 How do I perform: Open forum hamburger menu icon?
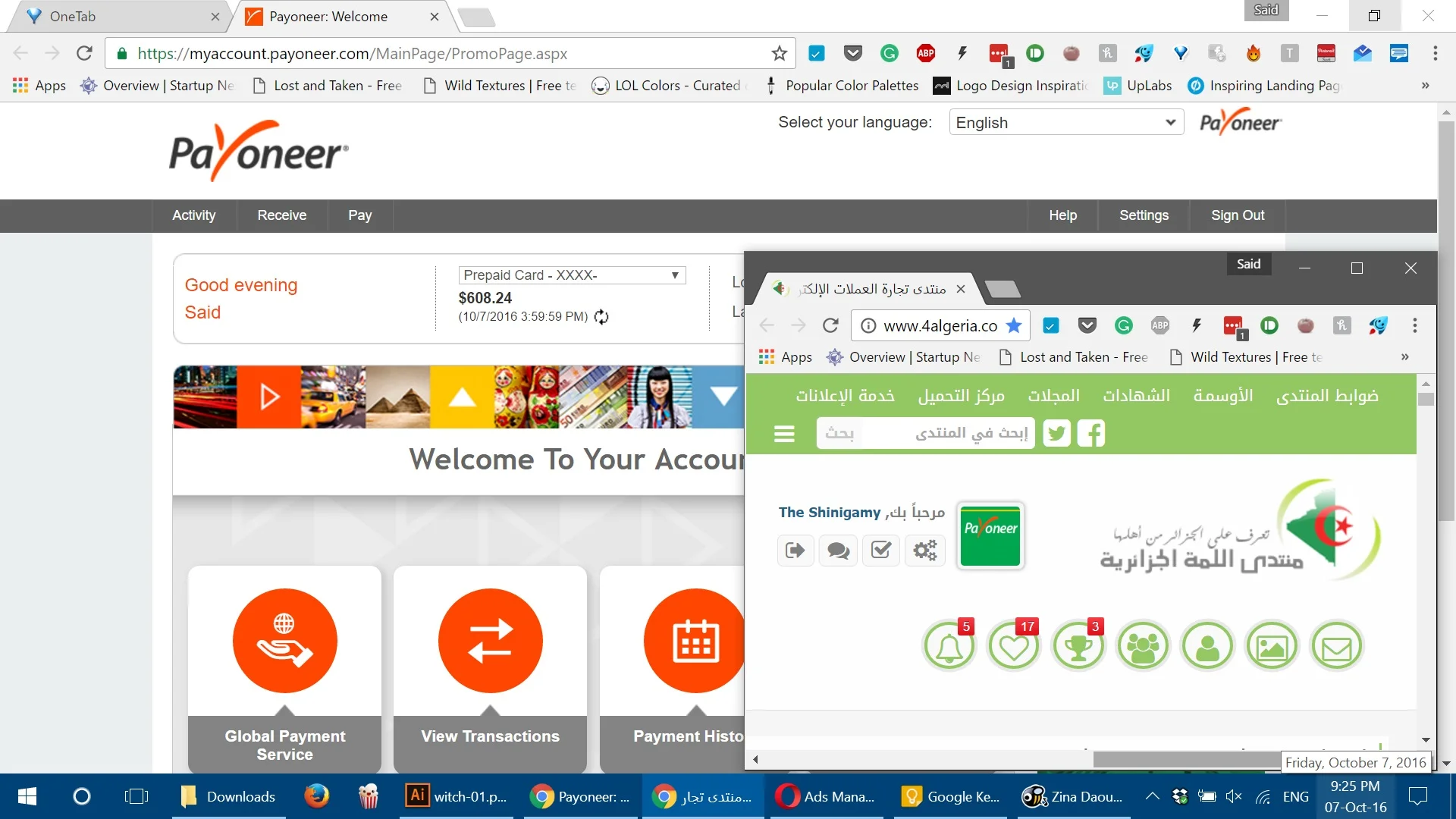point(784,434)
